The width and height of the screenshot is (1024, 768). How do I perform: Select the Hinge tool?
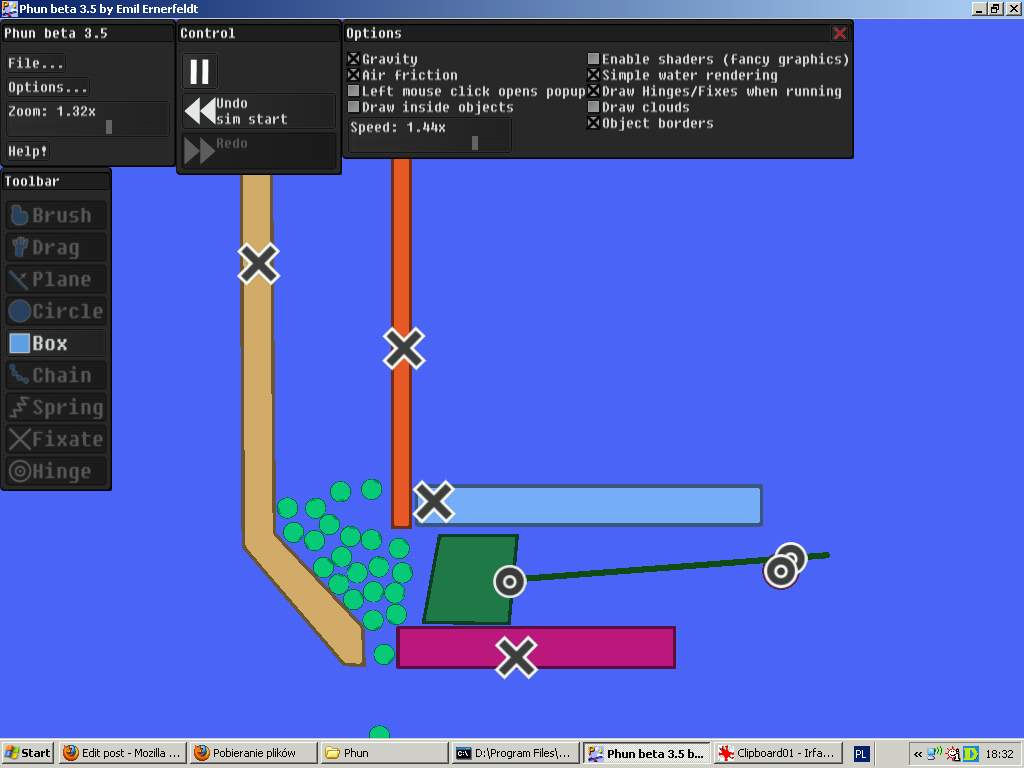coord(56,471)
